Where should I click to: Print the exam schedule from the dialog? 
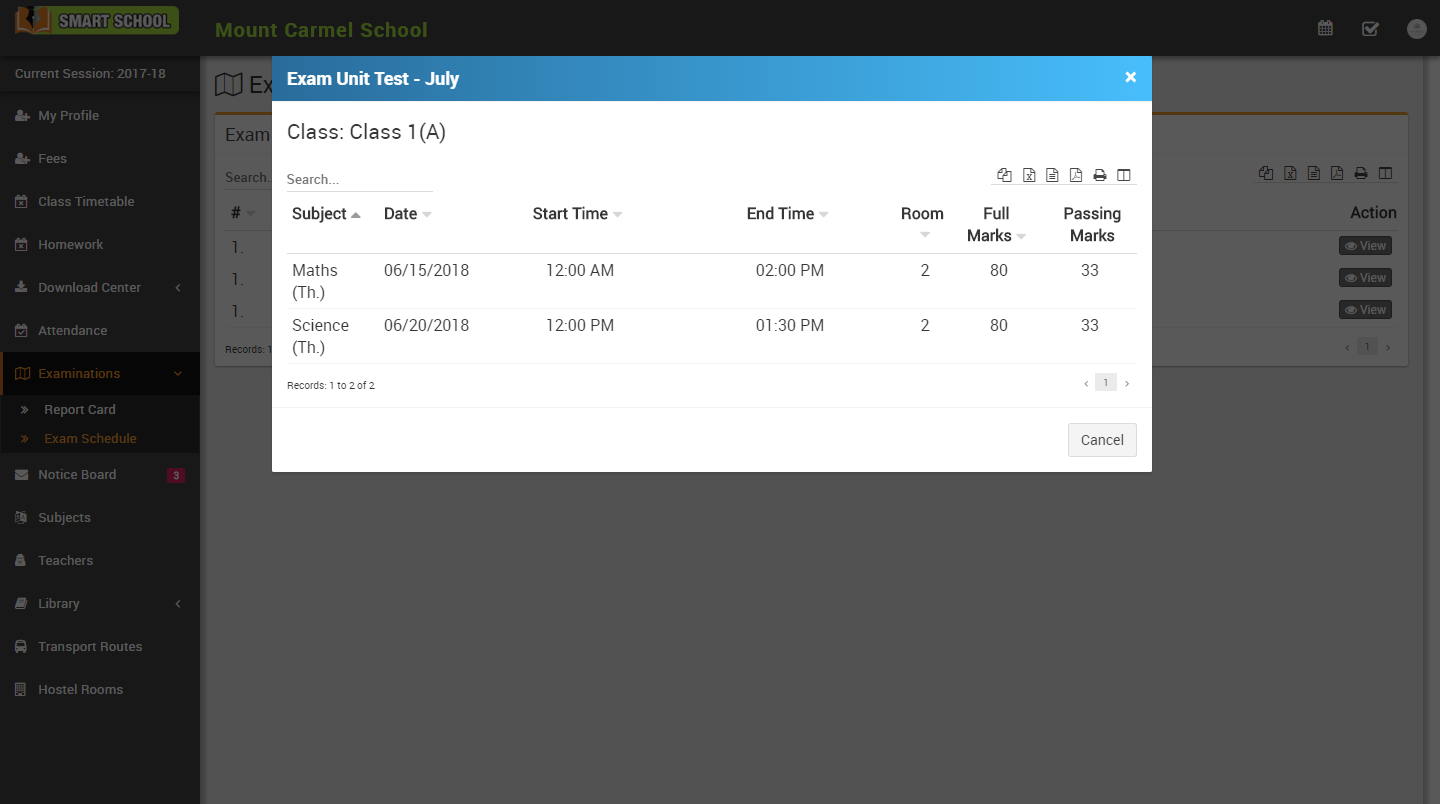coord(1100,175)
